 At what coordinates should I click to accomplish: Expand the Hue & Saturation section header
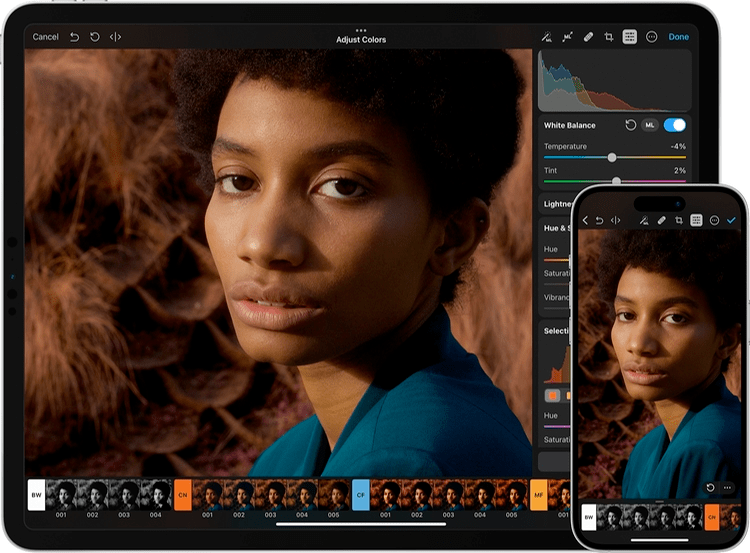point(555,228)
